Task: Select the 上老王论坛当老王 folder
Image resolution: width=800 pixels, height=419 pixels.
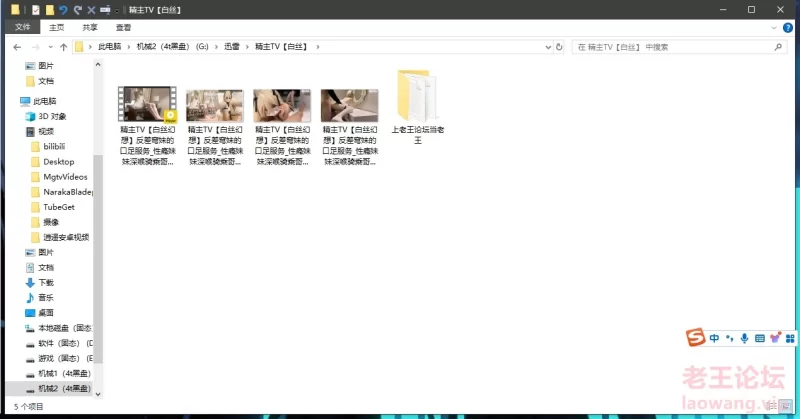Action: (x=417, y=107)
